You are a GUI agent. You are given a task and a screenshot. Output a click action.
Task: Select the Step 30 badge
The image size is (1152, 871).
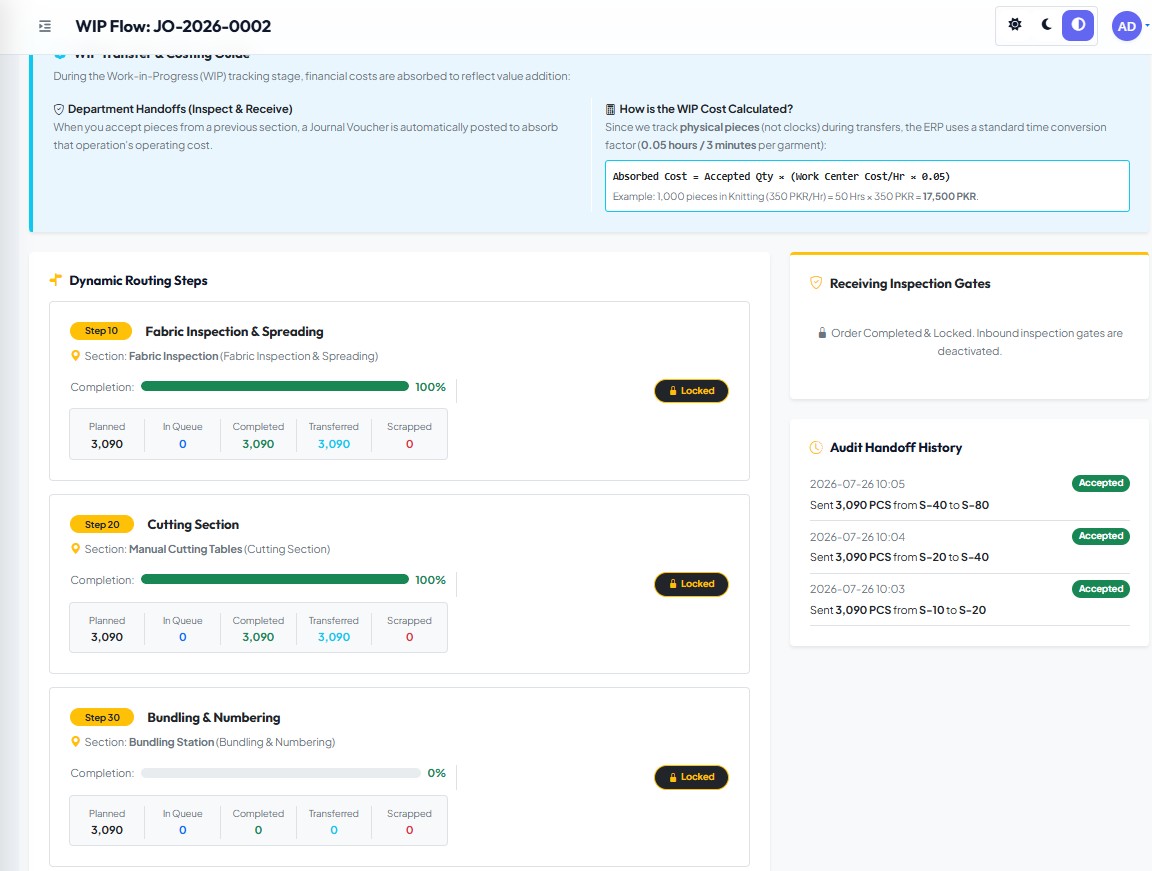point(102,718)
